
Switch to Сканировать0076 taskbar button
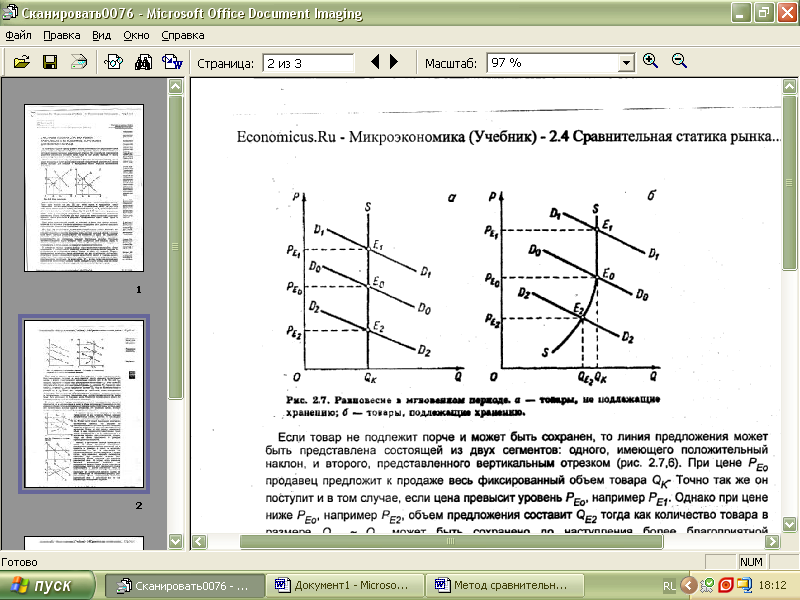tap(185, 585)
